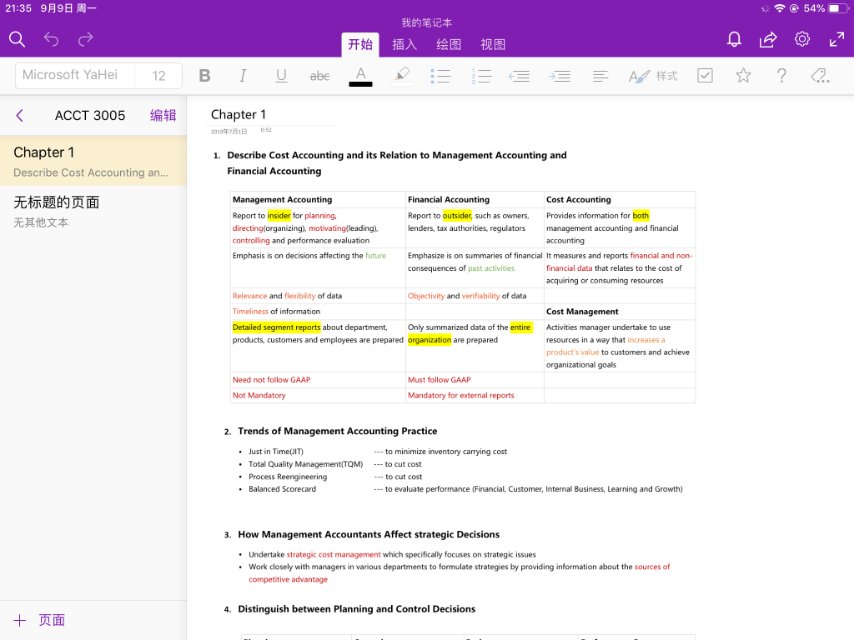The height and width of the screenshot is (640, 854).
Task: Change the font size 12 field
Action: tap(158, 76)
